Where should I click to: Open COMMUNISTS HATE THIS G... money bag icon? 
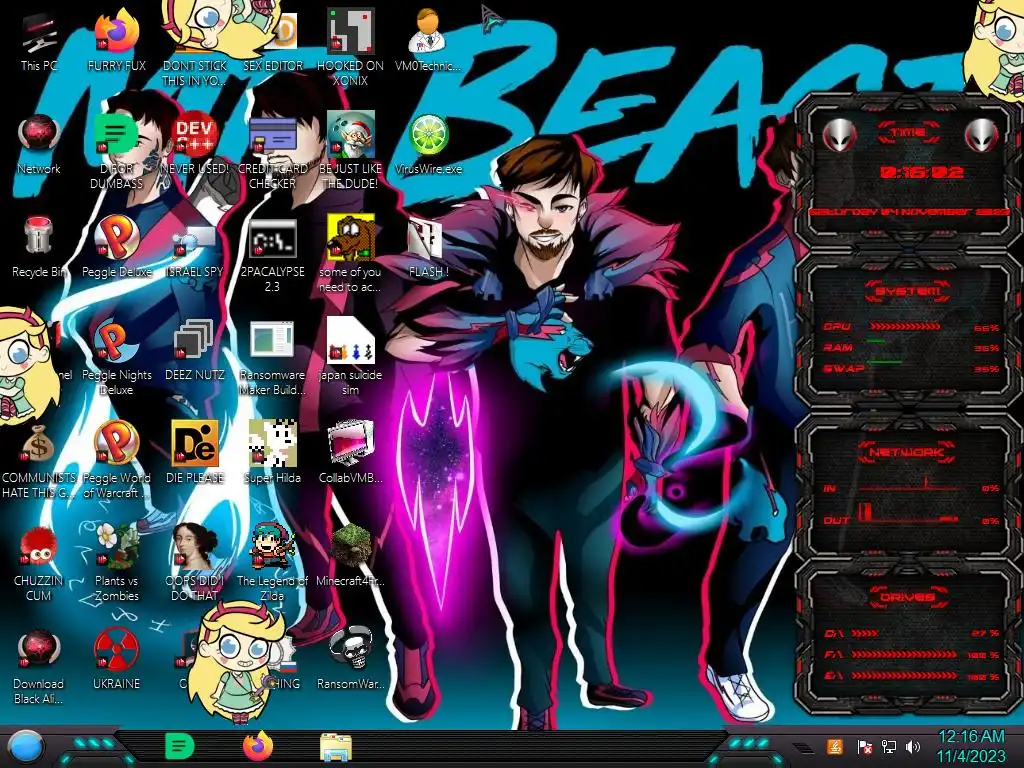click(x=39, y=460)
